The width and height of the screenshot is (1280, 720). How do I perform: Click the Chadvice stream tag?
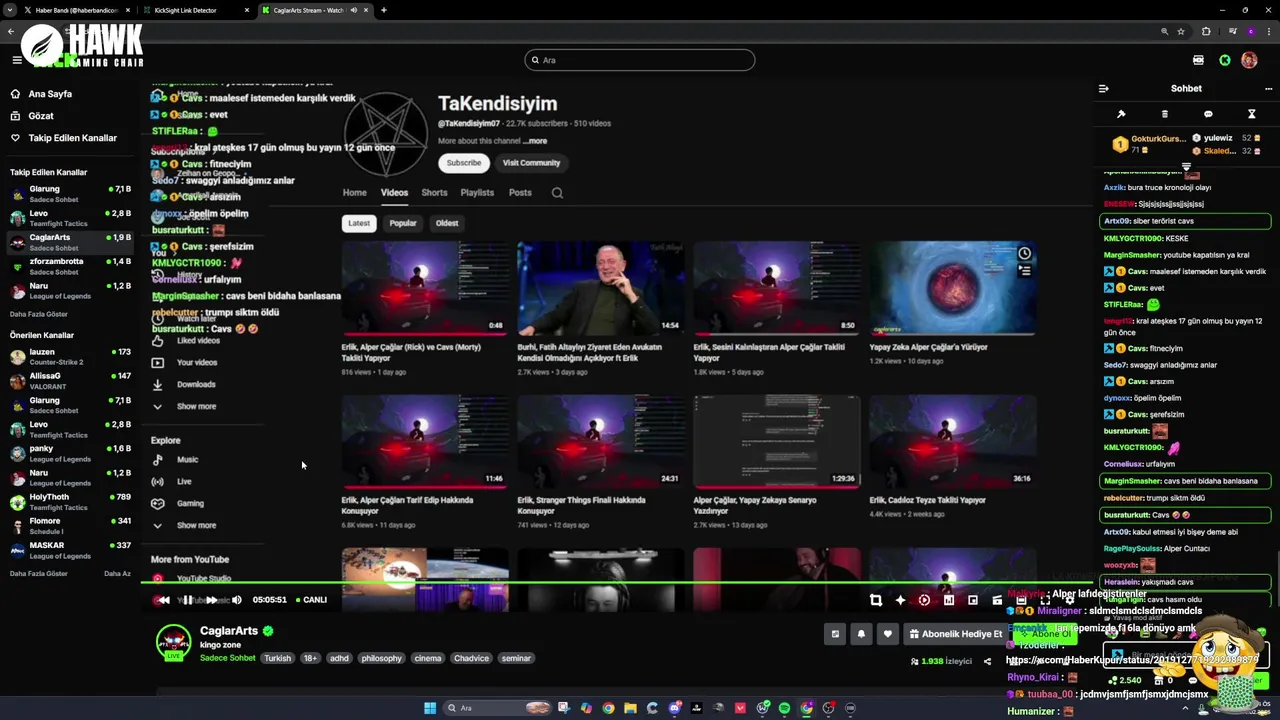point(471,658)
